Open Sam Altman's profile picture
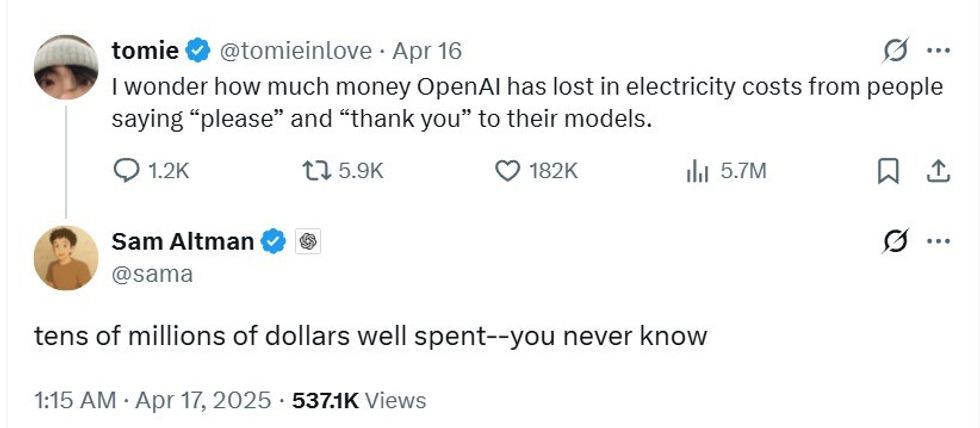The height and width of the screenshot is (428, 980). [x=66, y=258]
